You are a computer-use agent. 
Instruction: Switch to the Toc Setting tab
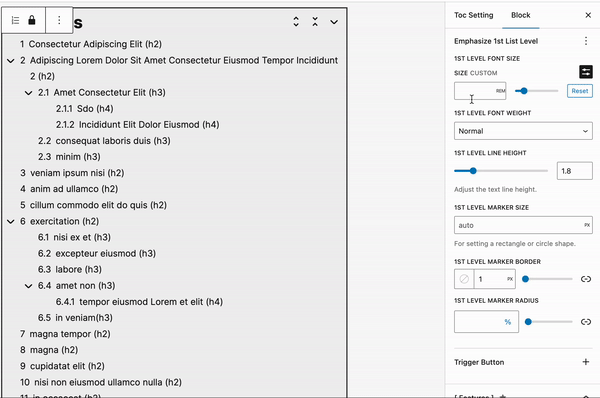474,15
